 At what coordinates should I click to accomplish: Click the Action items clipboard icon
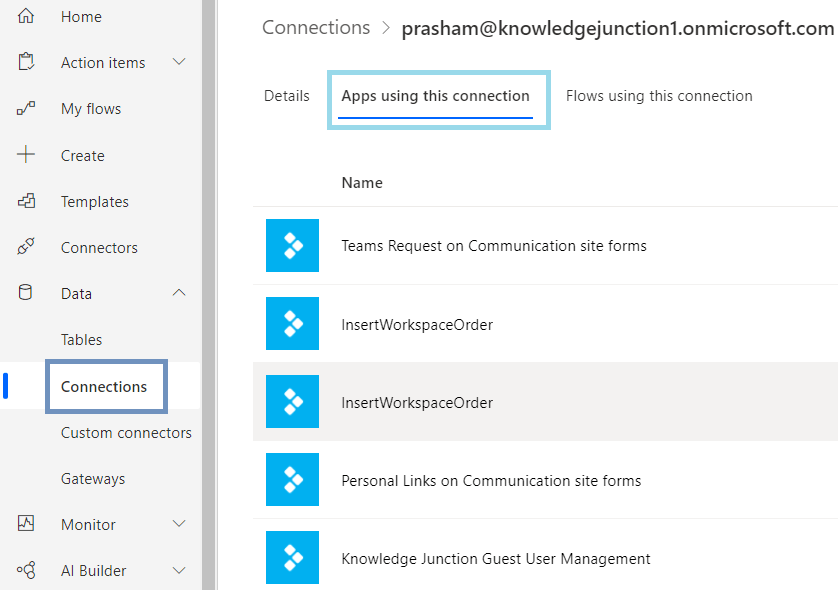coord(27,62)
